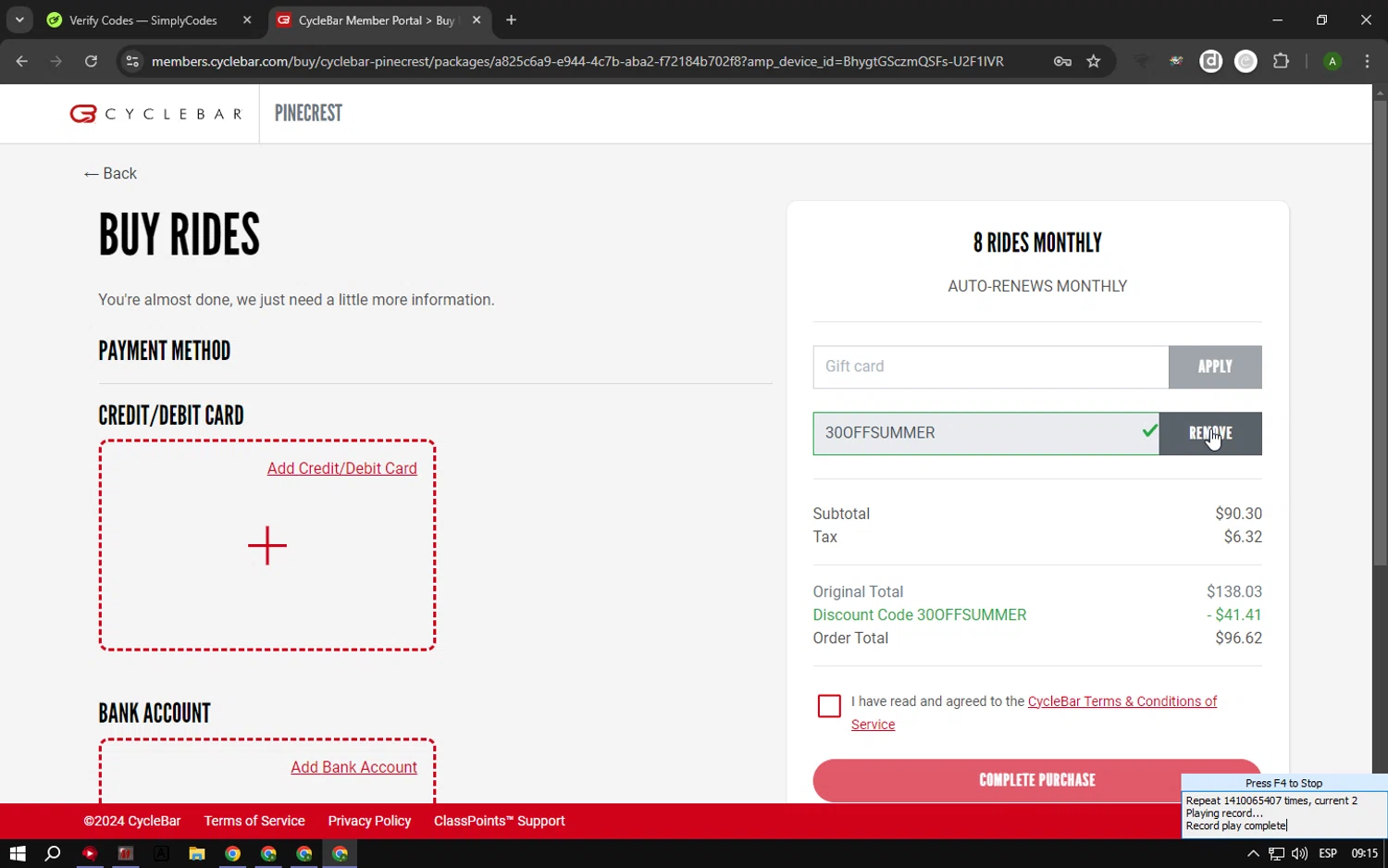Image resolution: width=1388 pixels, height=868 pixels.
Task: Click the COMPLETE PURCHASE button
Action: coord(1037,780)
